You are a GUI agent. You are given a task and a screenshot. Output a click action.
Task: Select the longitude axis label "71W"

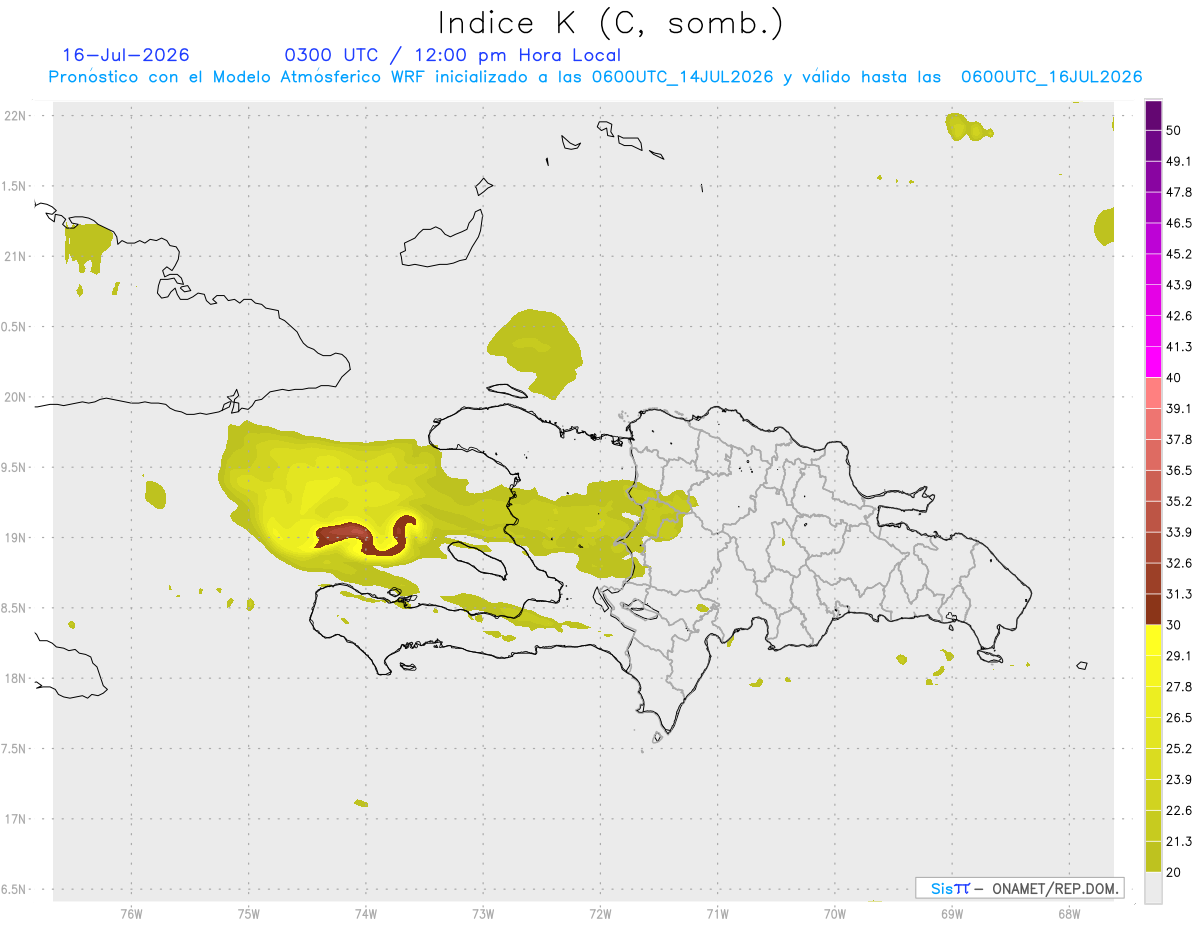[x=717, y=914]
